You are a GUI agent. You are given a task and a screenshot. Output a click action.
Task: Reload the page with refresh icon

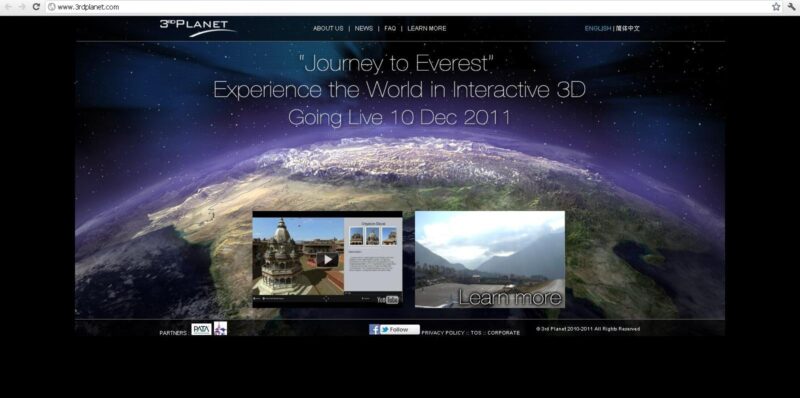click(36, 7)
